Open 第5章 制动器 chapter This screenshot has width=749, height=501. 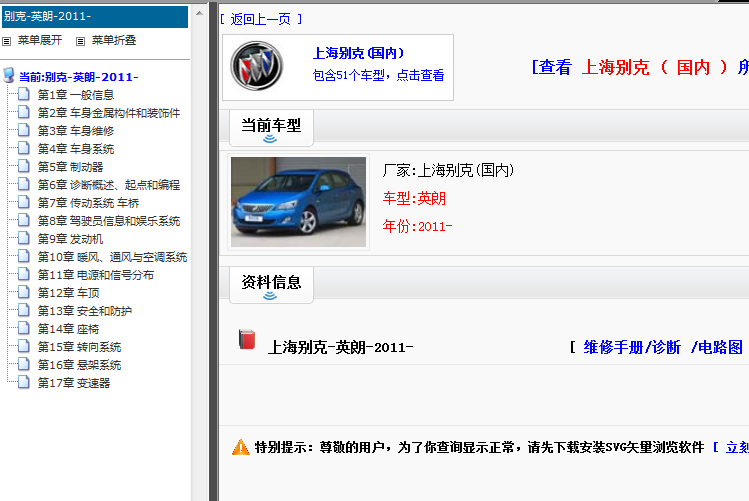pyautogui.click(x=71, y=167)
